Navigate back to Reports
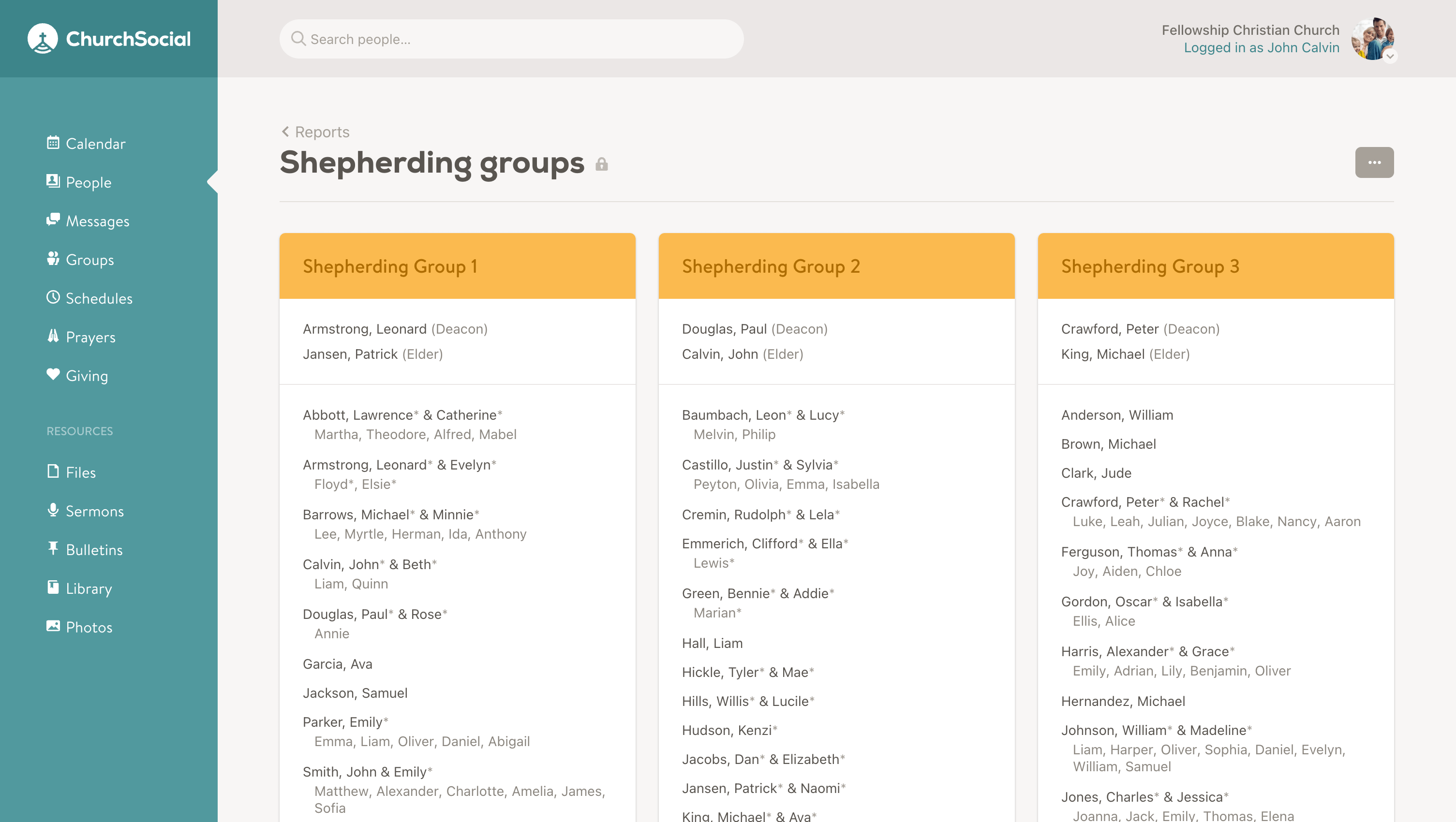The image size is (1456, 822). (314, 131)
